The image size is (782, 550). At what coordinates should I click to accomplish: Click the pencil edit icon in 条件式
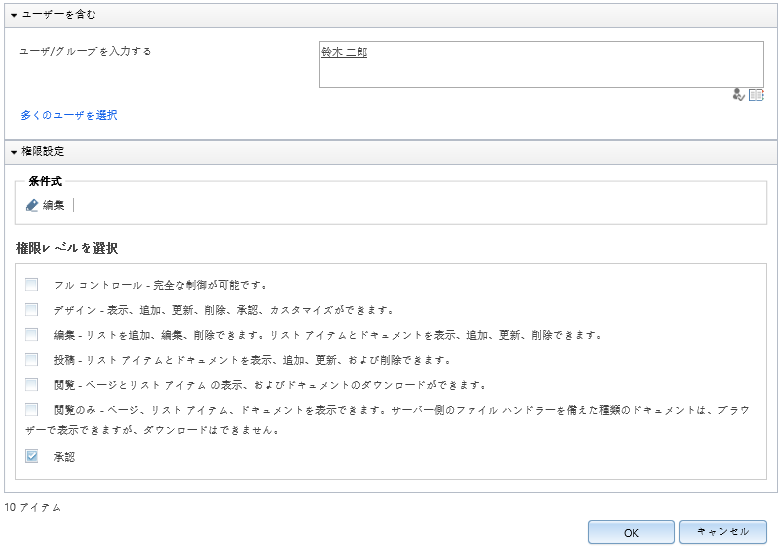click(32, 205)
